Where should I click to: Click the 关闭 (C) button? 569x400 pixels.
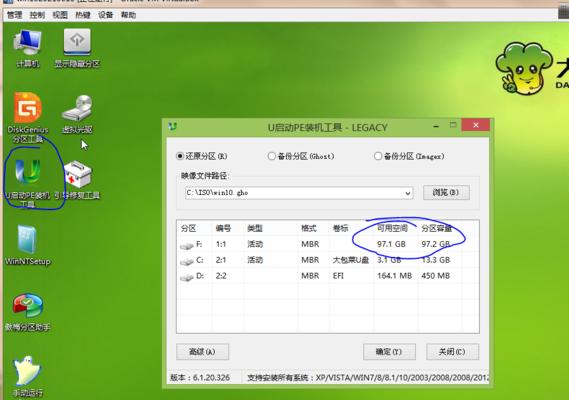click(x=452, y=352)
